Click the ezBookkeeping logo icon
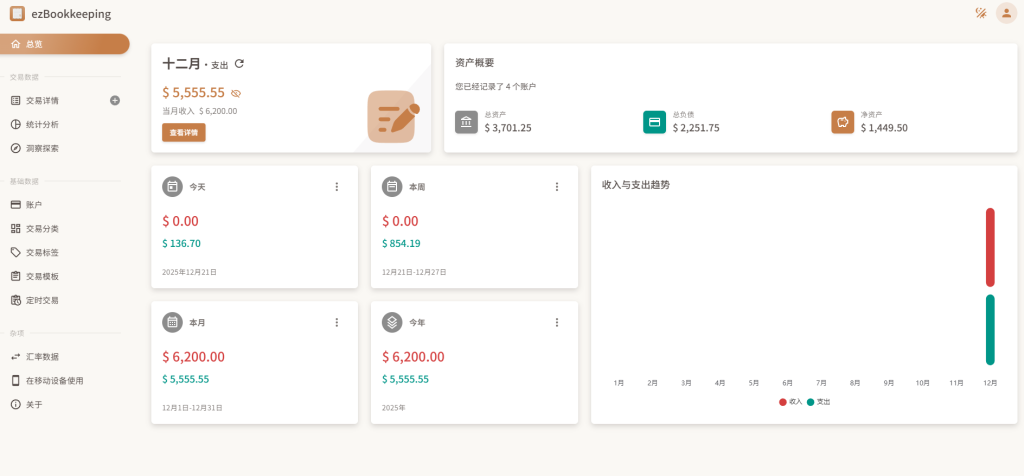 (17, 14)
